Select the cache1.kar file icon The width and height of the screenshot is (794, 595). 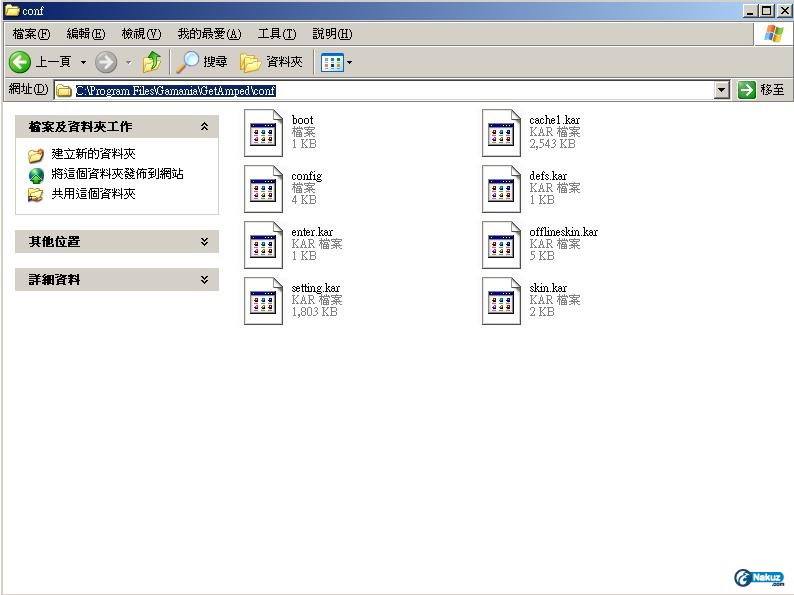pos(501,133)
